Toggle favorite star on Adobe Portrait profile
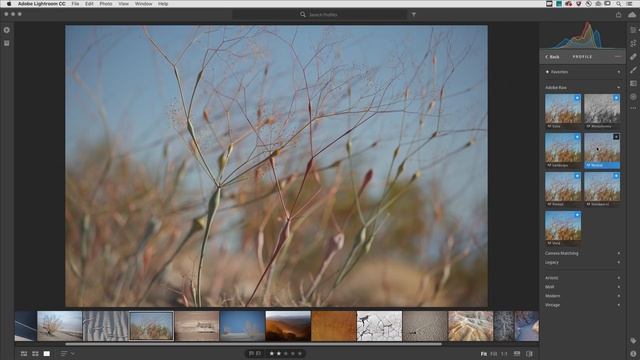640x360 pixels. [577, 176]
